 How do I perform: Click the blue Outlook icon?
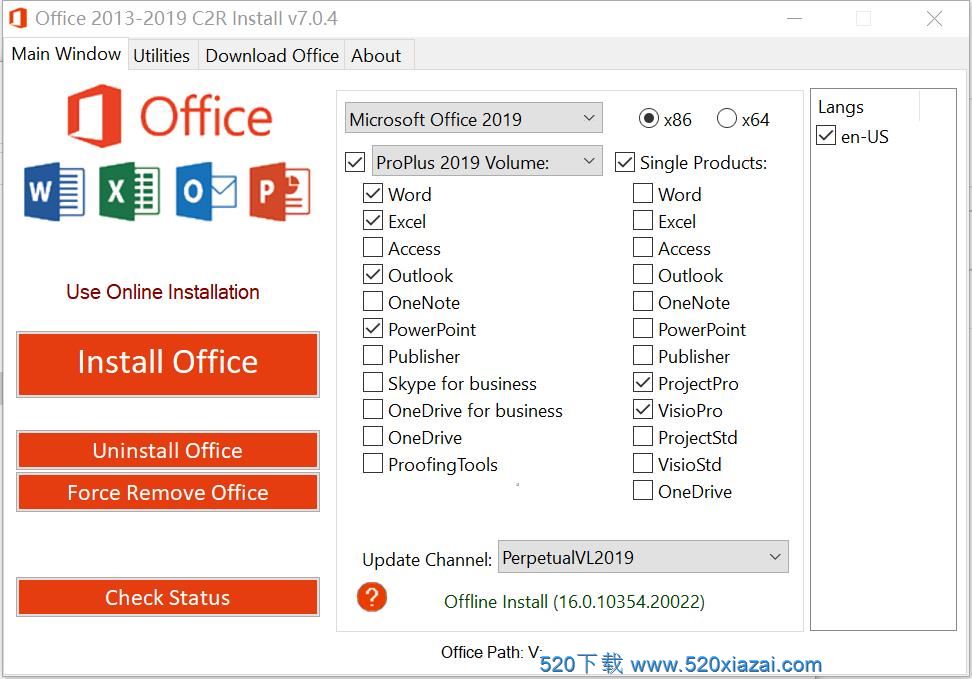click(205, 190)
